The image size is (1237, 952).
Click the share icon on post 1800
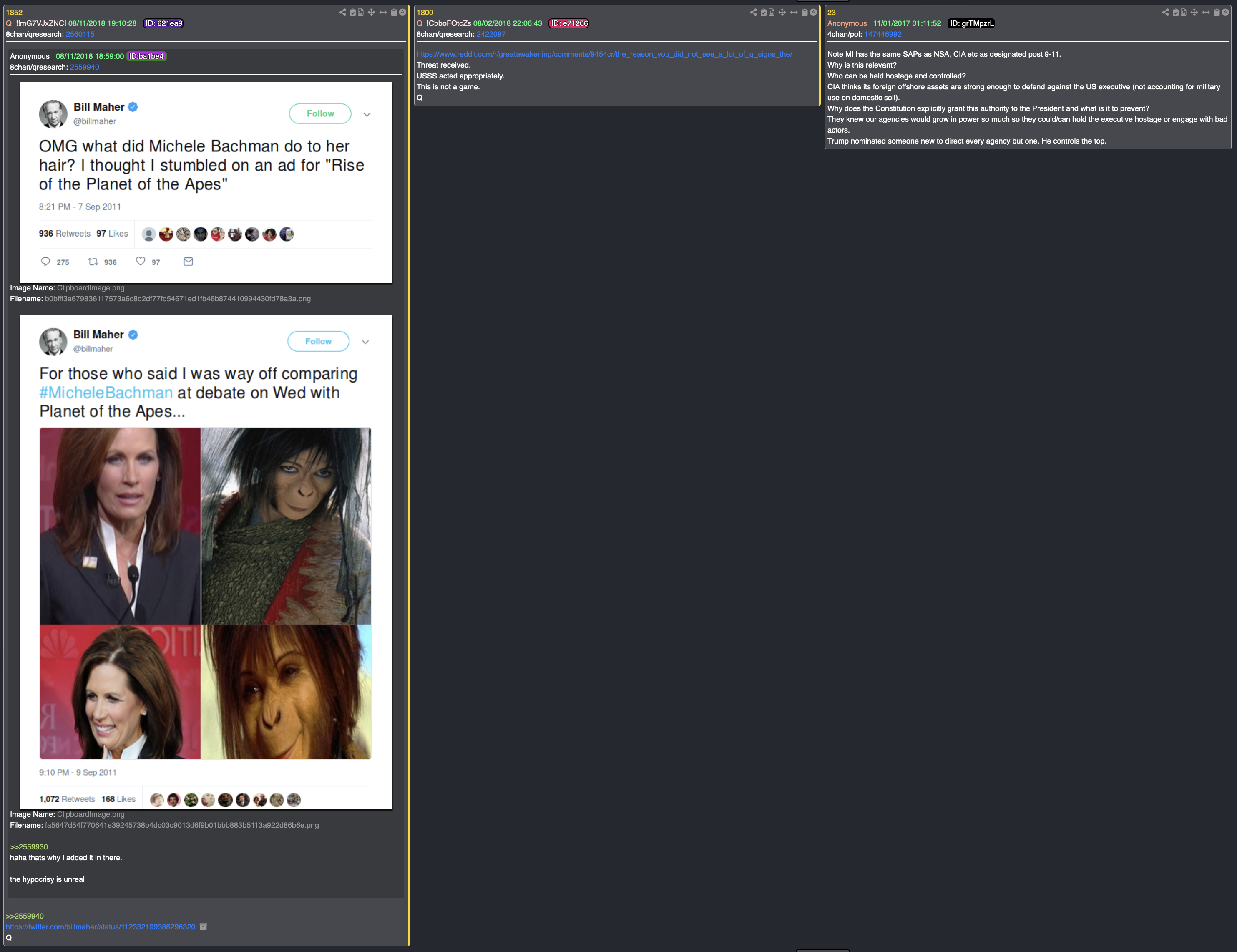coord(753,13)
